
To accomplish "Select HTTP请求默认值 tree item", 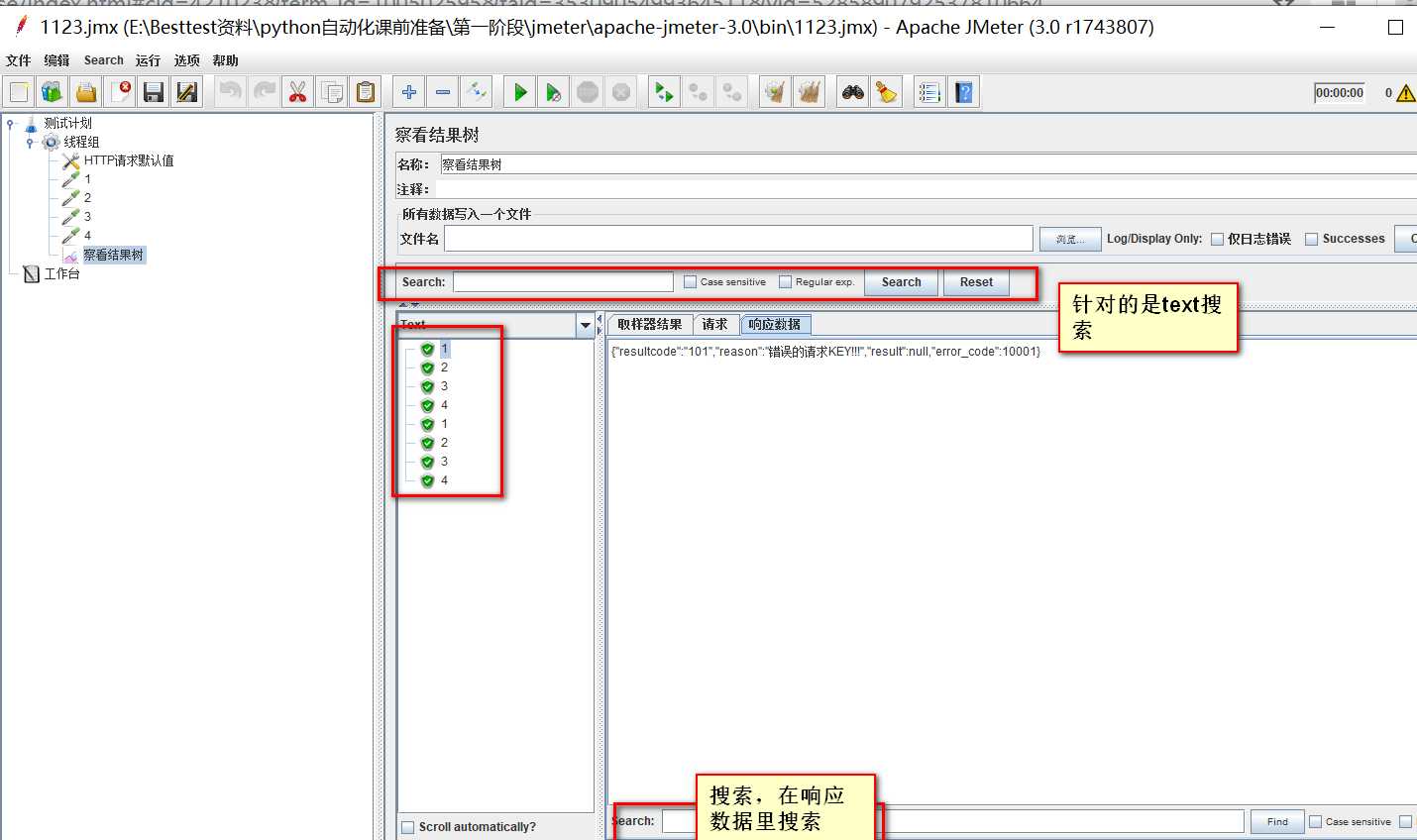I will pos(129,160).
